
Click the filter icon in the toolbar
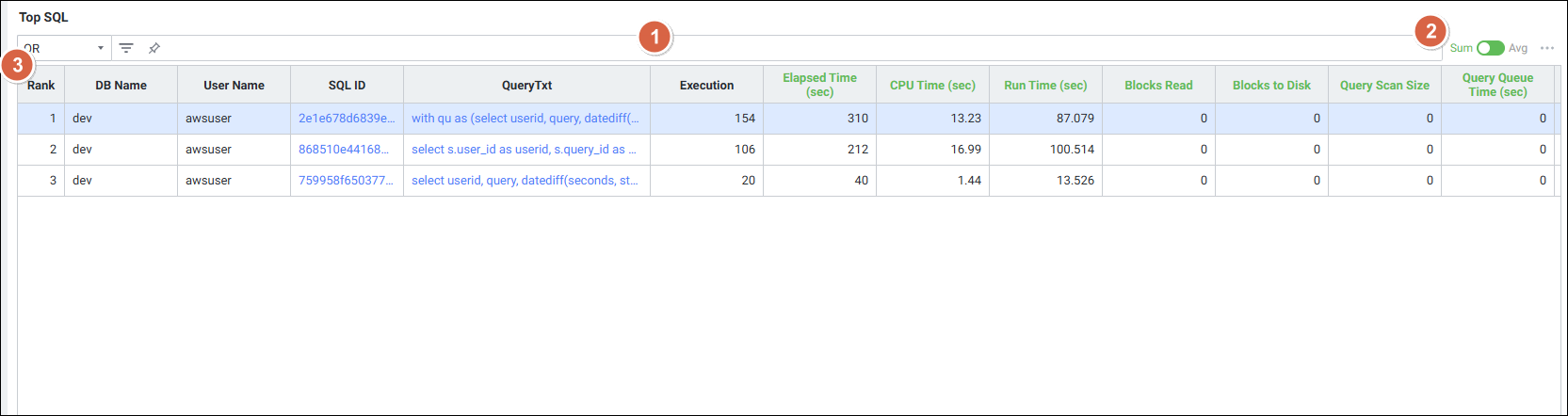coord(126,48)
